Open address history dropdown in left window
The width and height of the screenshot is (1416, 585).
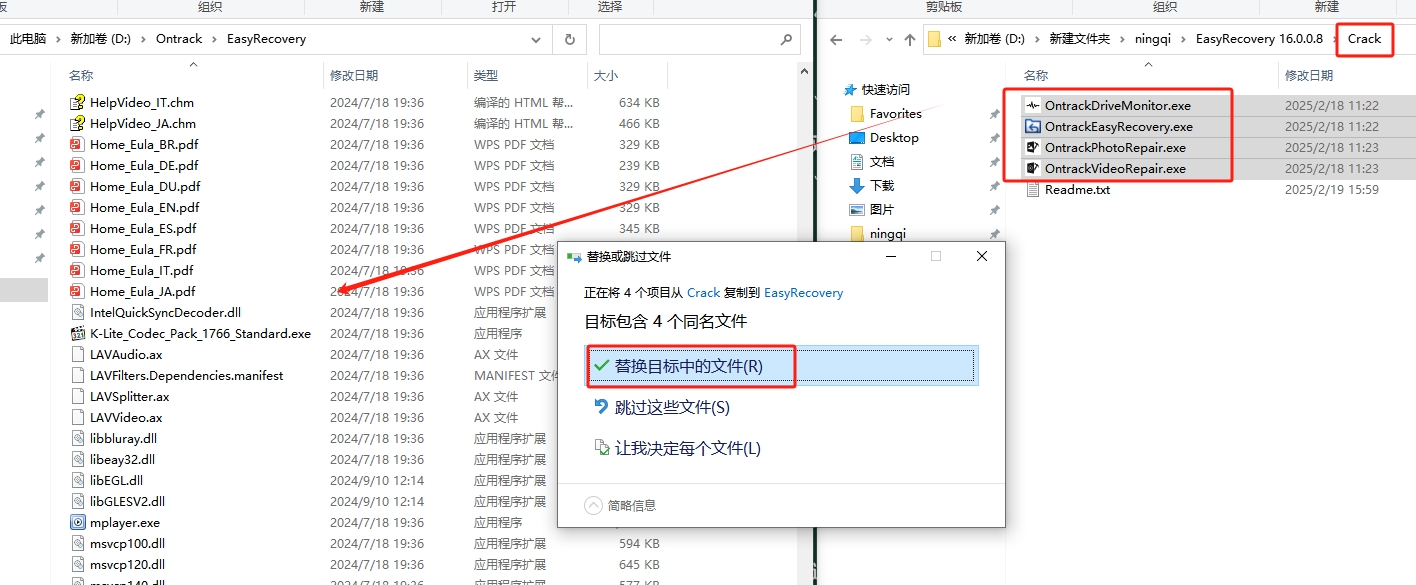[537, 40]
